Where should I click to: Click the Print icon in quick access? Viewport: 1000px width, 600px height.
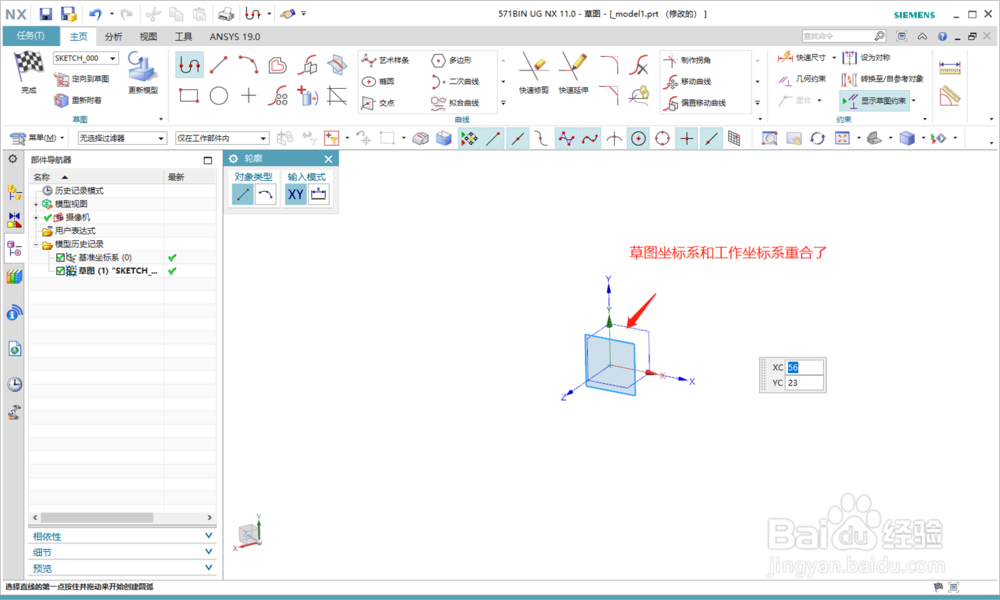[x=226, y=13]
